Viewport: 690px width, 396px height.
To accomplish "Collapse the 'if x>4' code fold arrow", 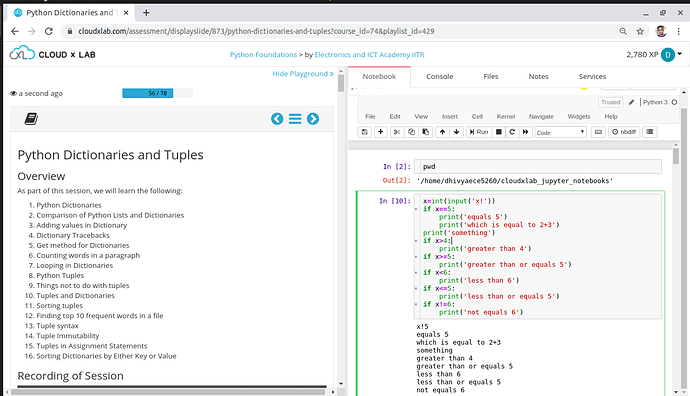I will coord(416,241).
